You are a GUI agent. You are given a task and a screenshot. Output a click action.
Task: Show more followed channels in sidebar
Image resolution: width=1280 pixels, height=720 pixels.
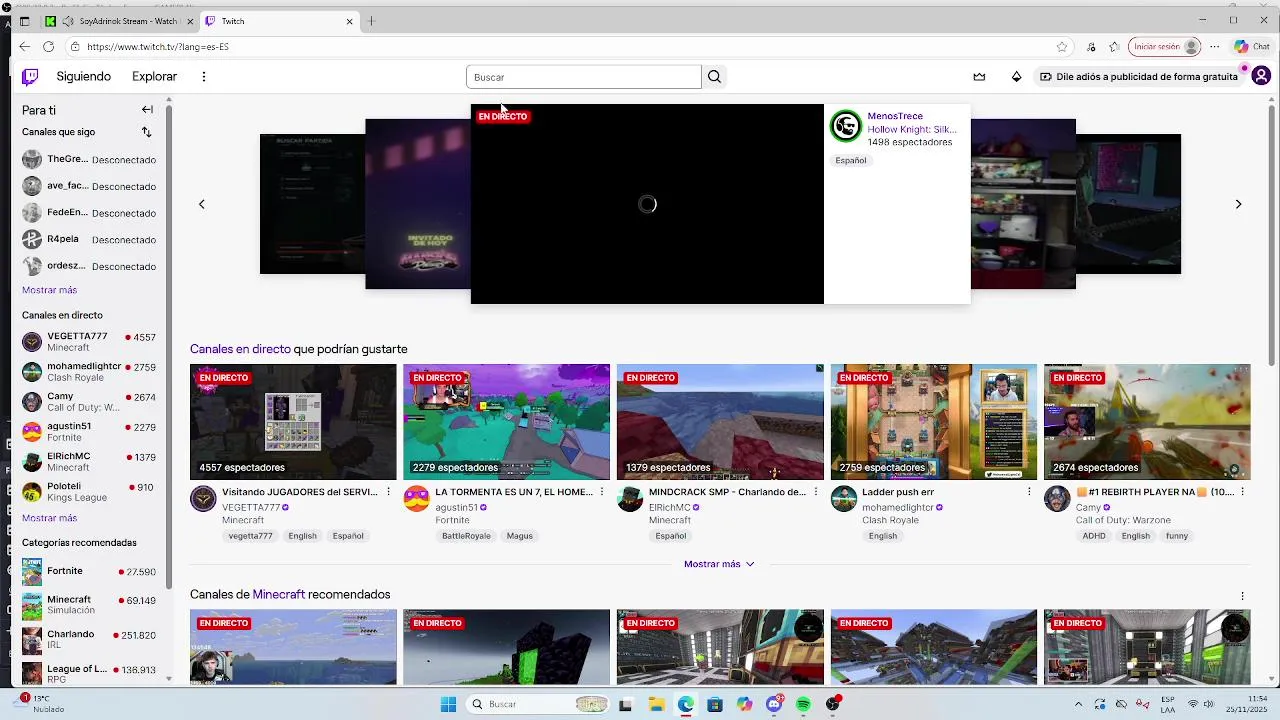pyautogui.click(x=49, y=290)
